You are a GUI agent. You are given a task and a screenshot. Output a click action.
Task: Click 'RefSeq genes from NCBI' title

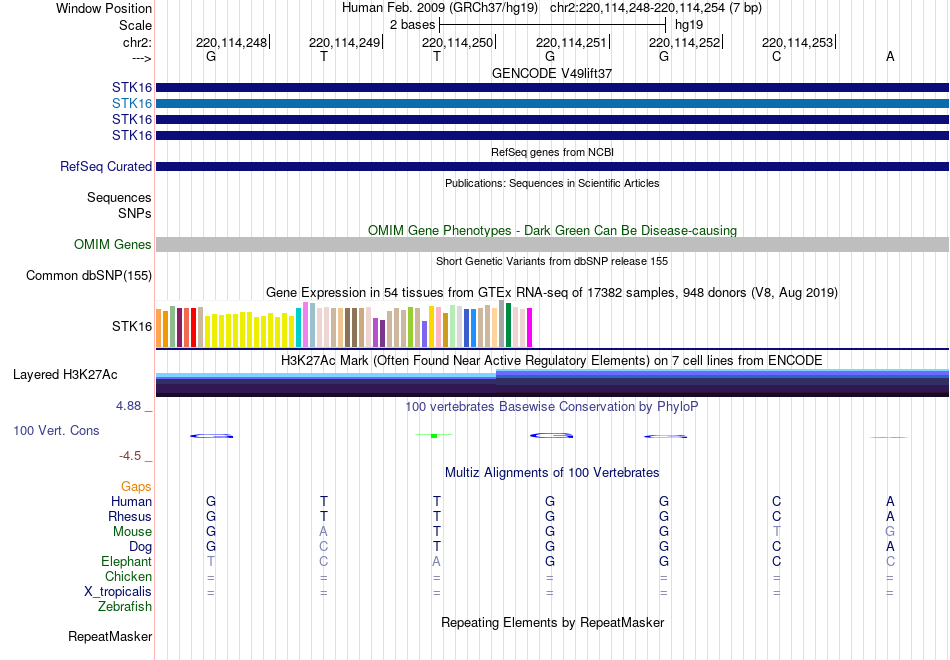pos(552,152)
